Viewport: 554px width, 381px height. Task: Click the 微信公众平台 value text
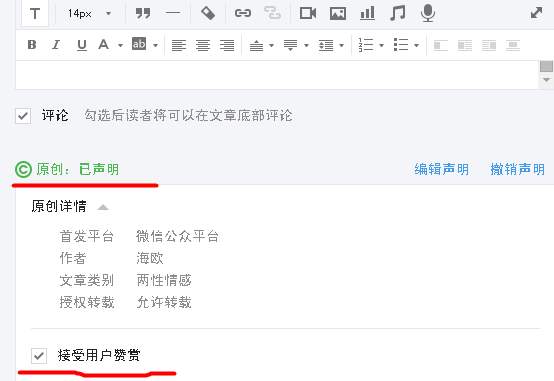(177, 236)
